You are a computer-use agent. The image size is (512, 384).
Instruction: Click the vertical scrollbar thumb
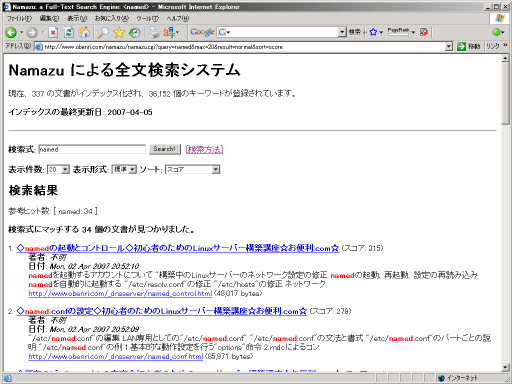[x=505, y=93]
